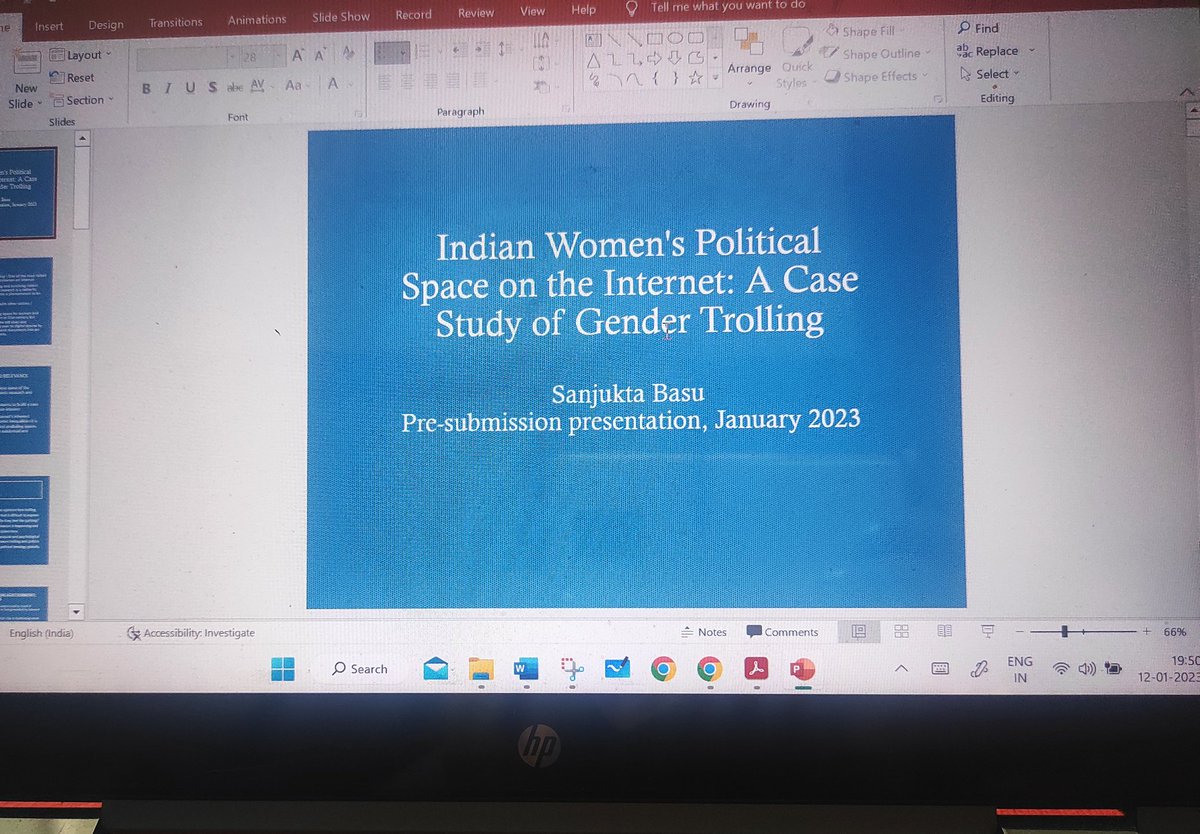Decrease font size with small A

pyautogui.click(x=322, y=57)
